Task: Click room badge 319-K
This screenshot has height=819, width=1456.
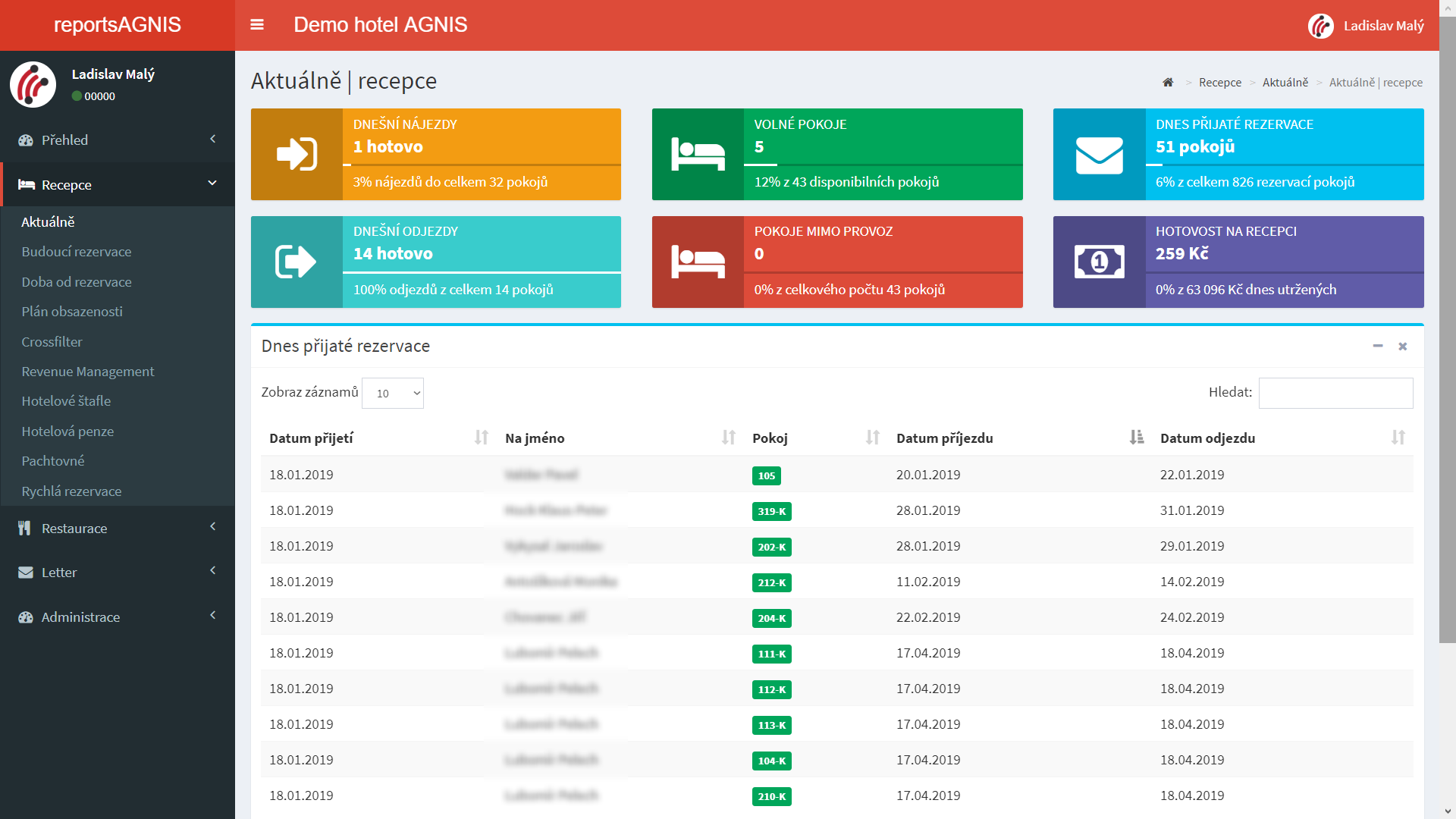Action: click(771, 512)
